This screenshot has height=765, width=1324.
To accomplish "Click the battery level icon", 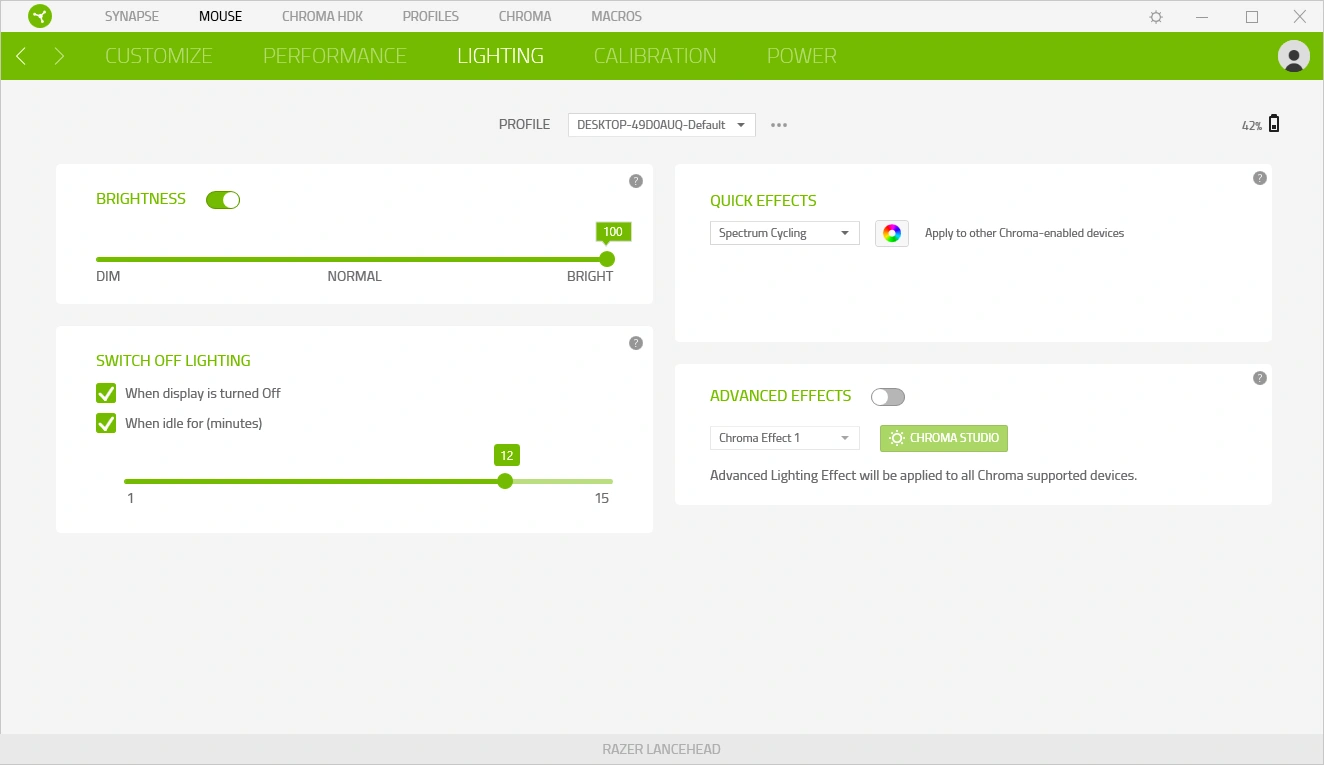I will point(1274,124).
